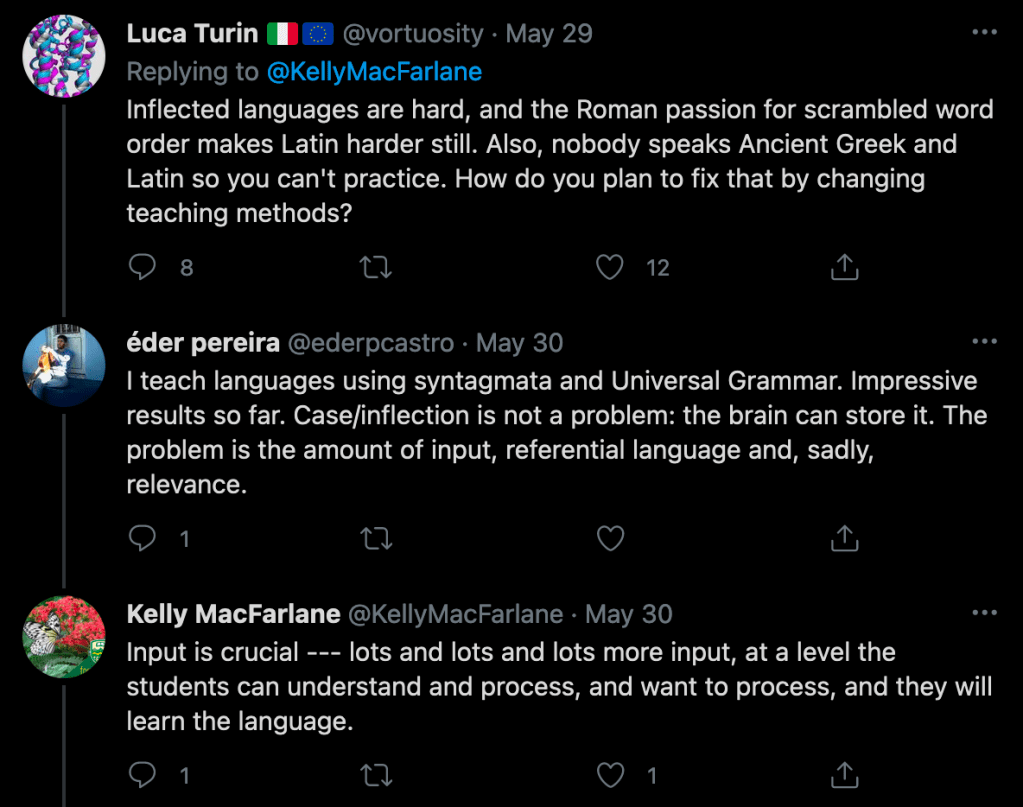The image size is (1023, 807).
Task: Open more options on éder pereira's tweet
Action: tap(985, 343)
